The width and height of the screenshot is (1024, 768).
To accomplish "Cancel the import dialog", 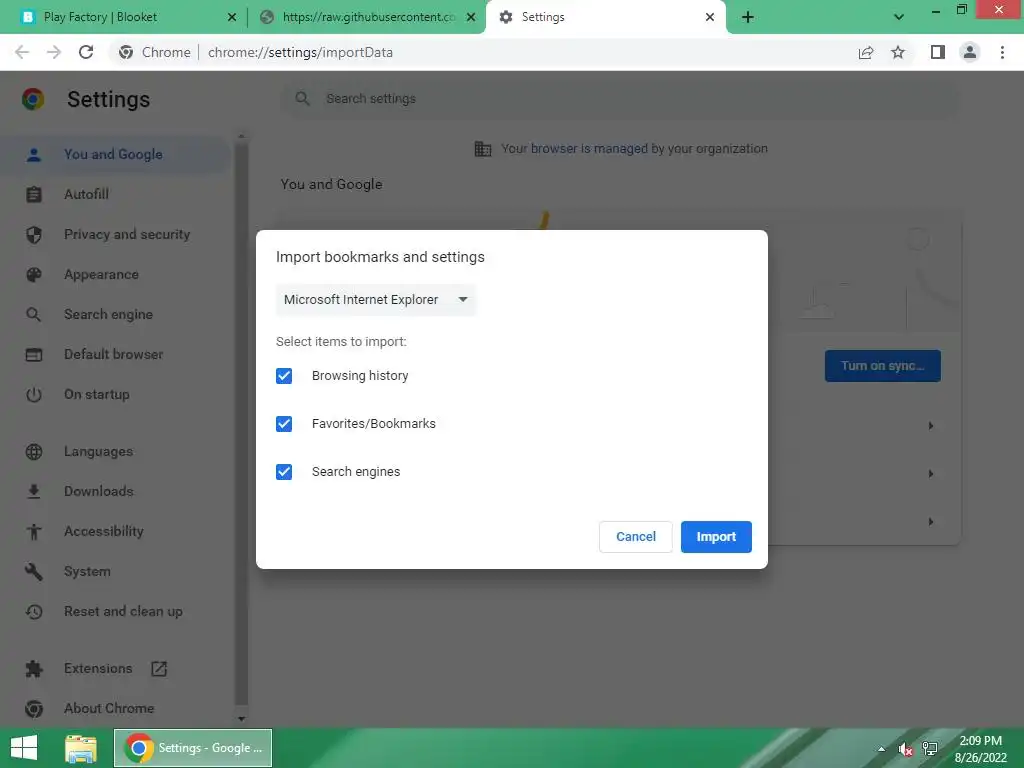I will coord(635,537).
